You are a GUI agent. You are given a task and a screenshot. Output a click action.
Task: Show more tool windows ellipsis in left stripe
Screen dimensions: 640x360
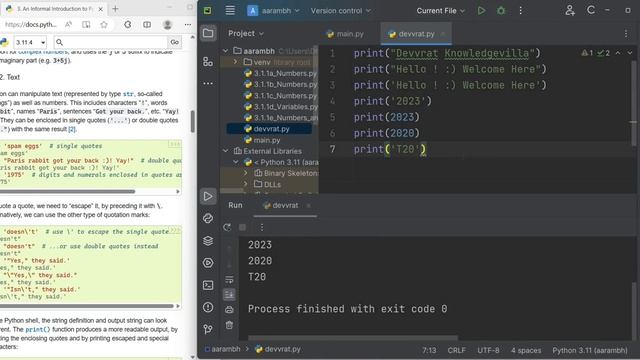pyautogui.click(x=208, y=83)
